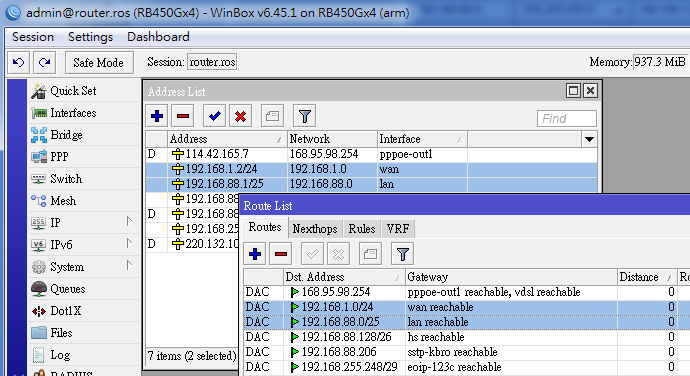Open the Dashboard menu

click(x=158, y=37)
